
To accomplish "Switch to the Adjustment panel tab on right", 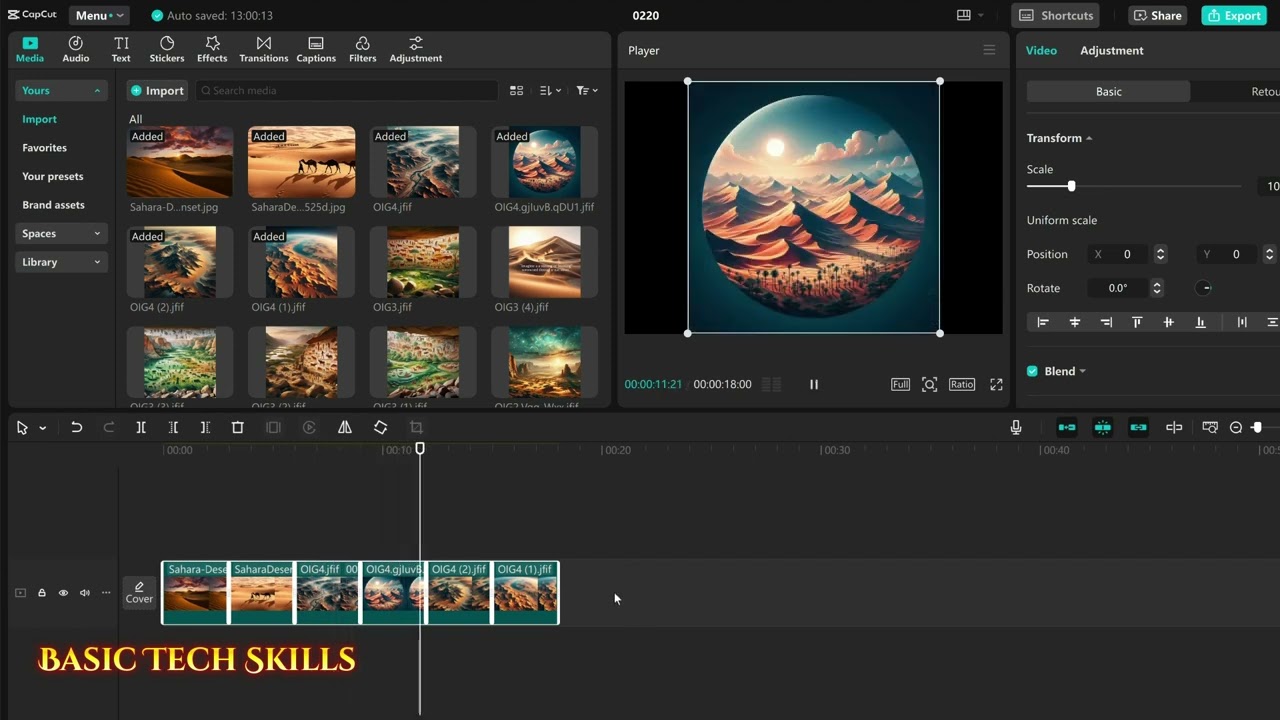I will 1112,50.
